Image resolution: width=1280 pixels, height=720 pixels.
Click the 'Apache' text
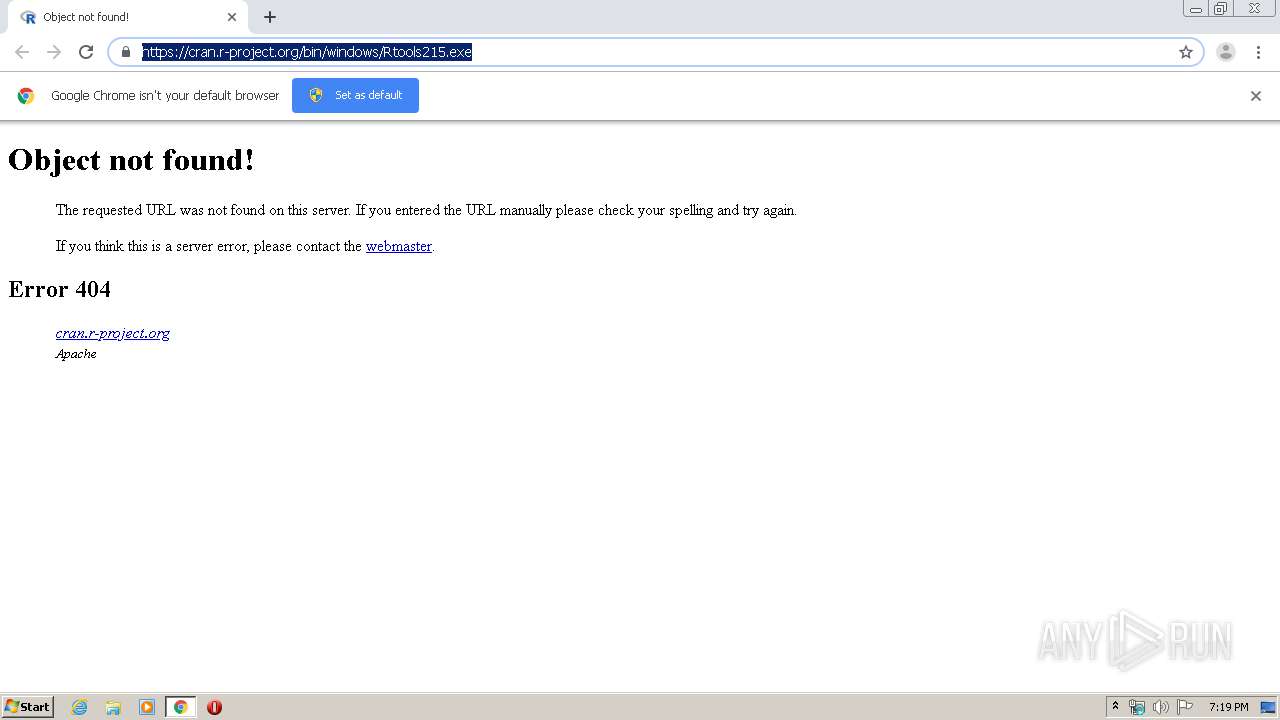point(76,354)
